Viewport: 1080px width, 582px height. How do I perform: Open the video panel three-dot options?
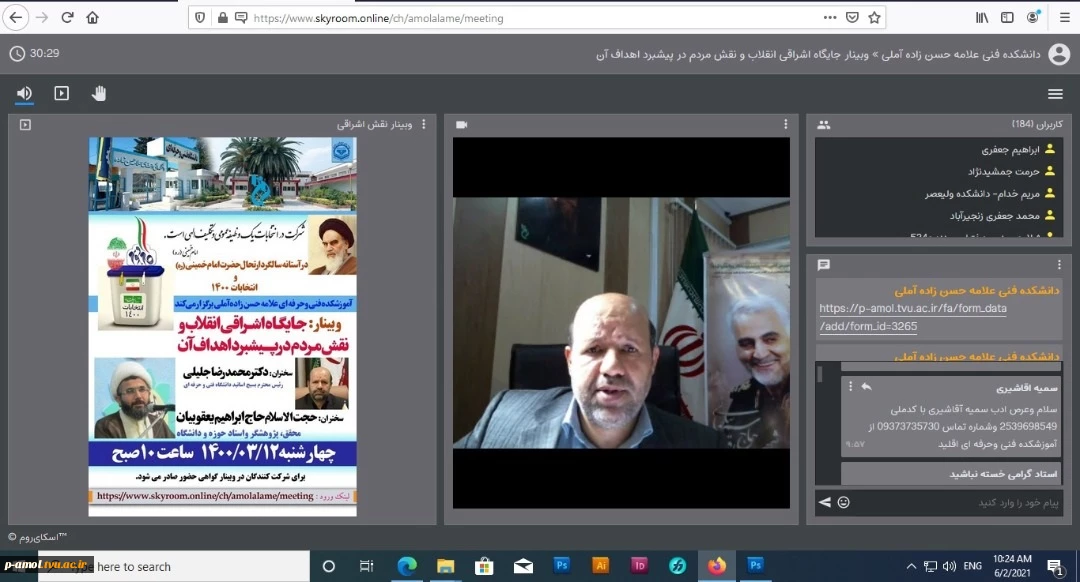click(x=786, y=125)
